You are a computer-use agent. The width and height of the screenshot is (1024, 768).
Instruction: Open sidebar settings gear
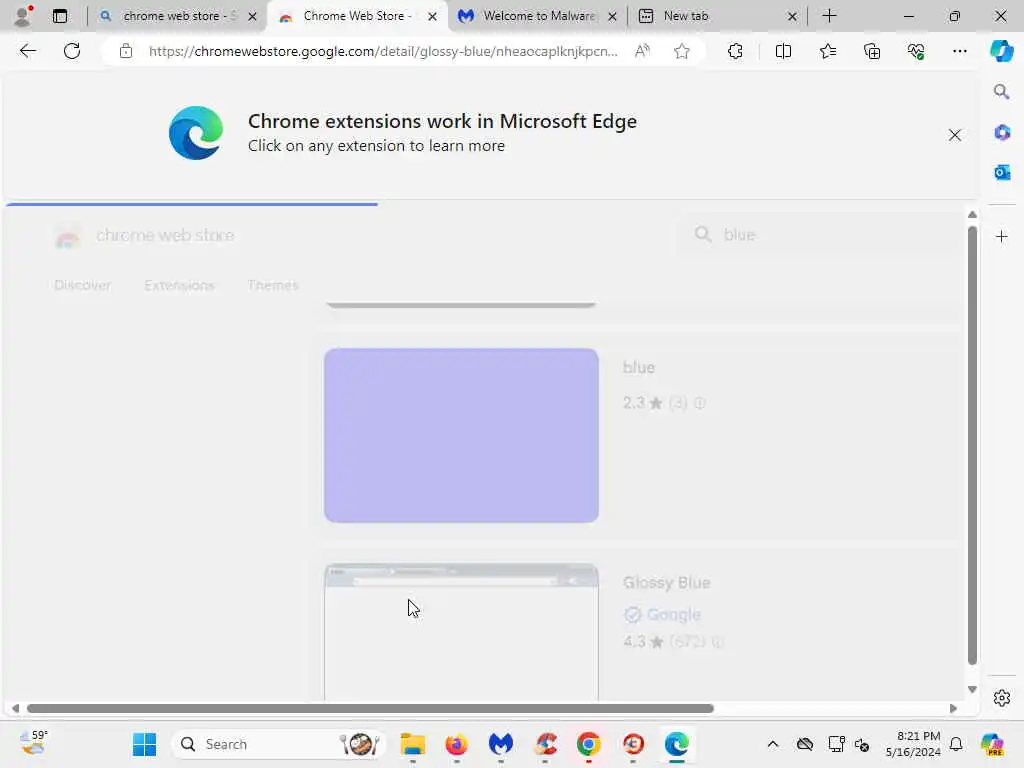pos(1002,698)
